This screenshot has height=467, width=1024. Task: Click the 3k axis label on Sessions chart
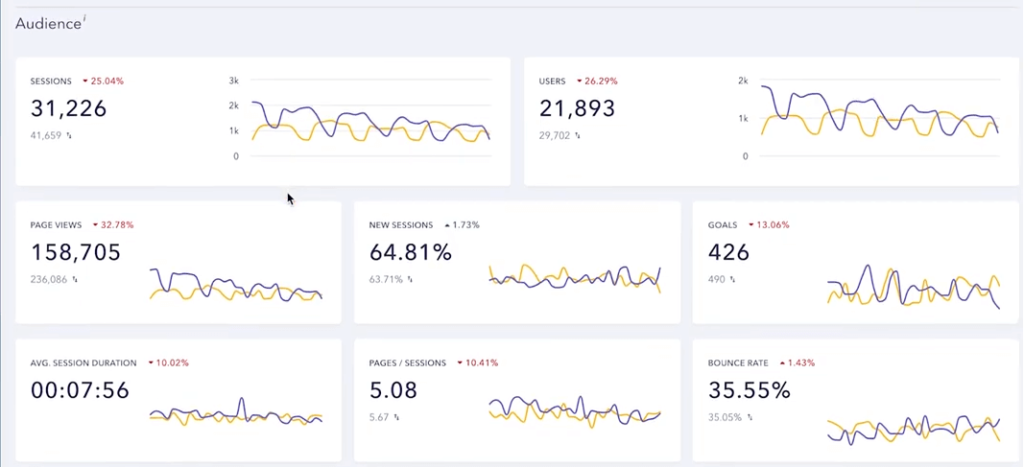[x=234, y=80]
